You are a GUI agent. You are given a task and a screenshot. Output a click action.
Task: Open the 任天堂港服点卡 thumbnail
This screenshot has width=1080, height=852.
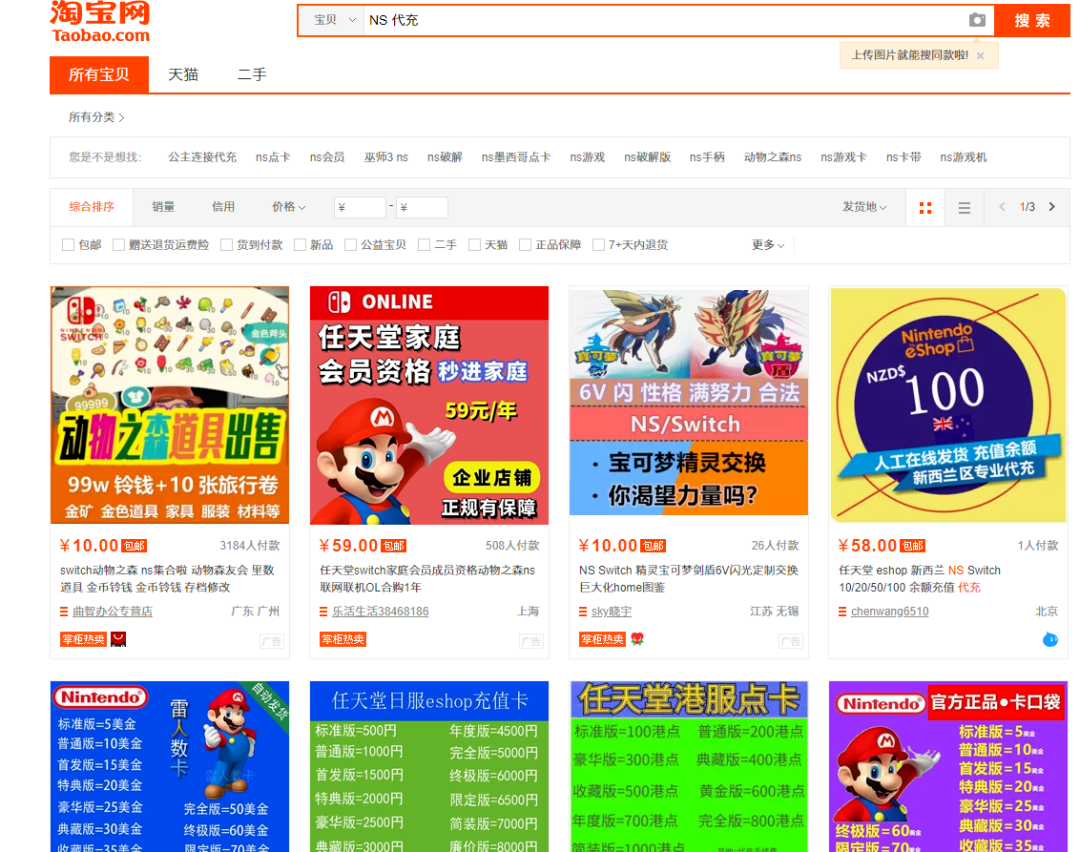[689, 767]
